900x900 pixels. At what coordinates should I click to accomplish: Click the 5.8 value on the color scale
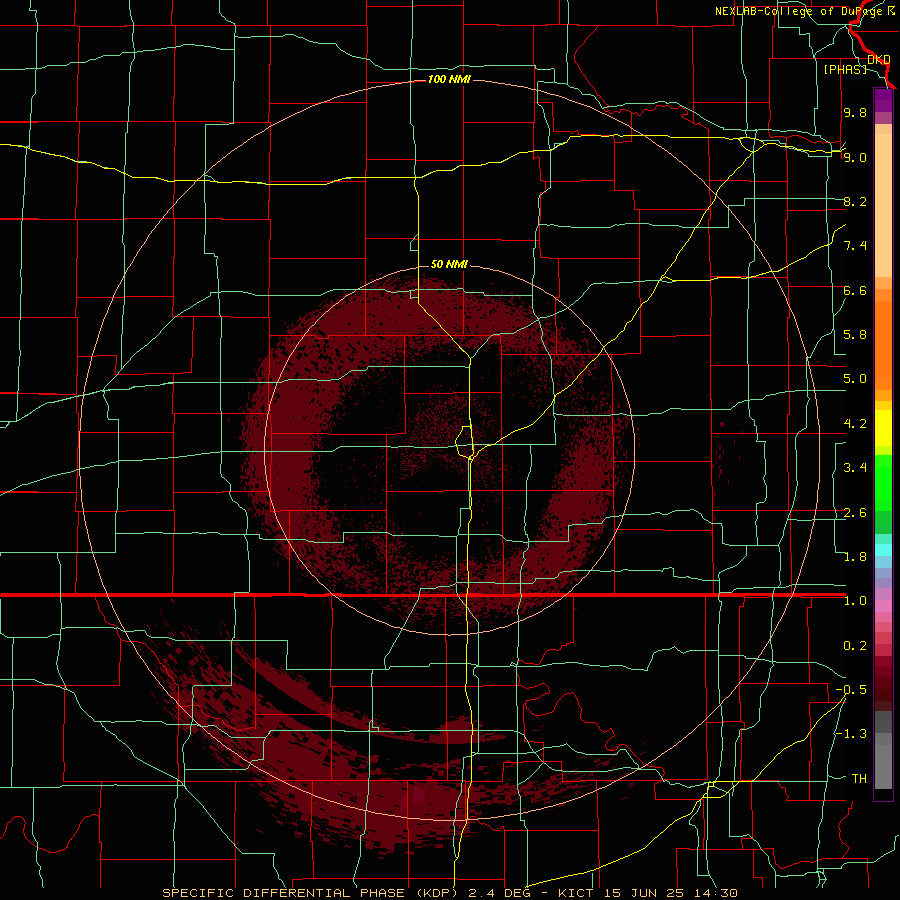pos(855,335)
